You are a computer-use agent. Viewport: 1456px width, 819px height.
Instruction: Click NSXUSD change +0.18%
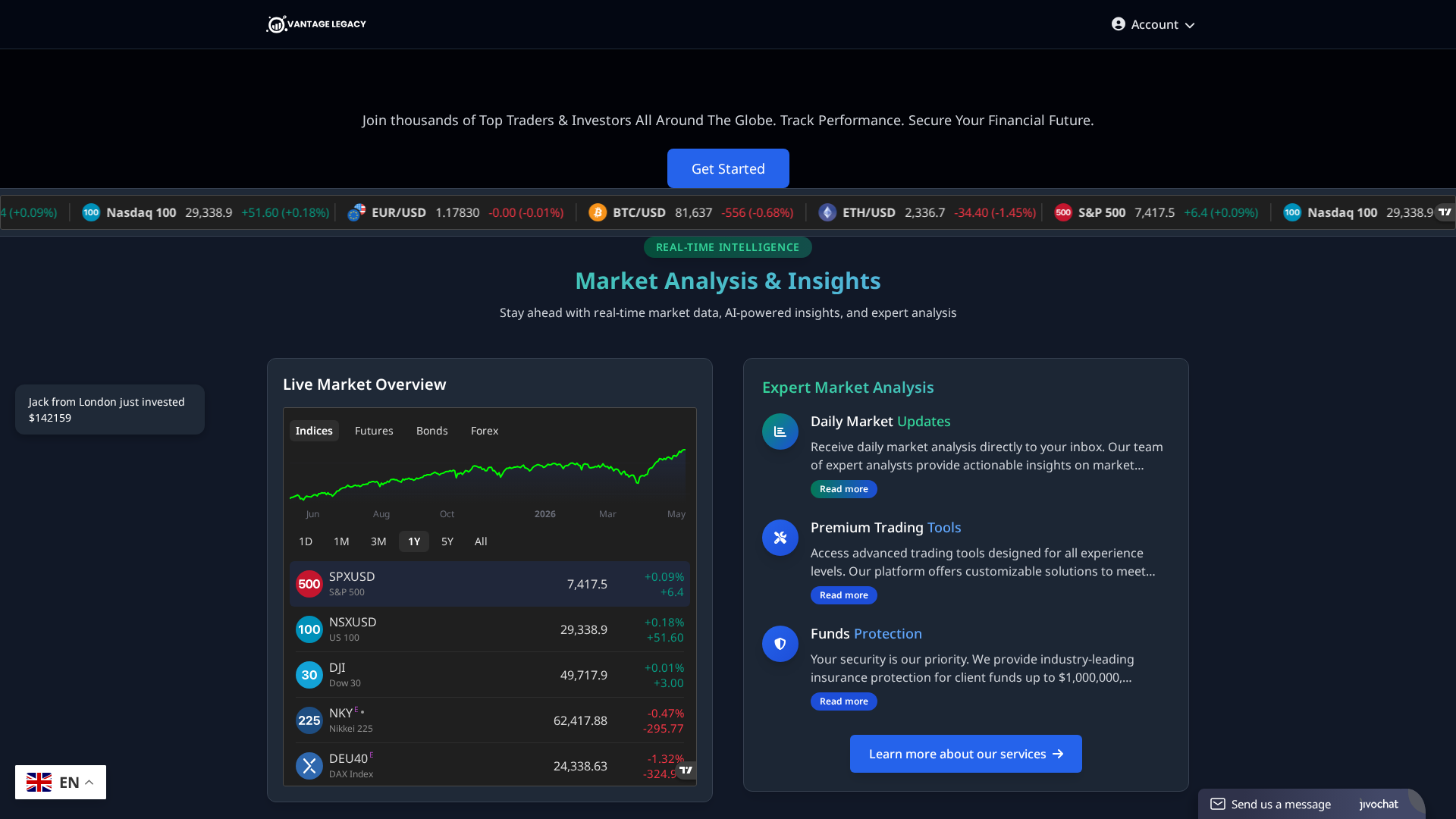coord(664,622)
